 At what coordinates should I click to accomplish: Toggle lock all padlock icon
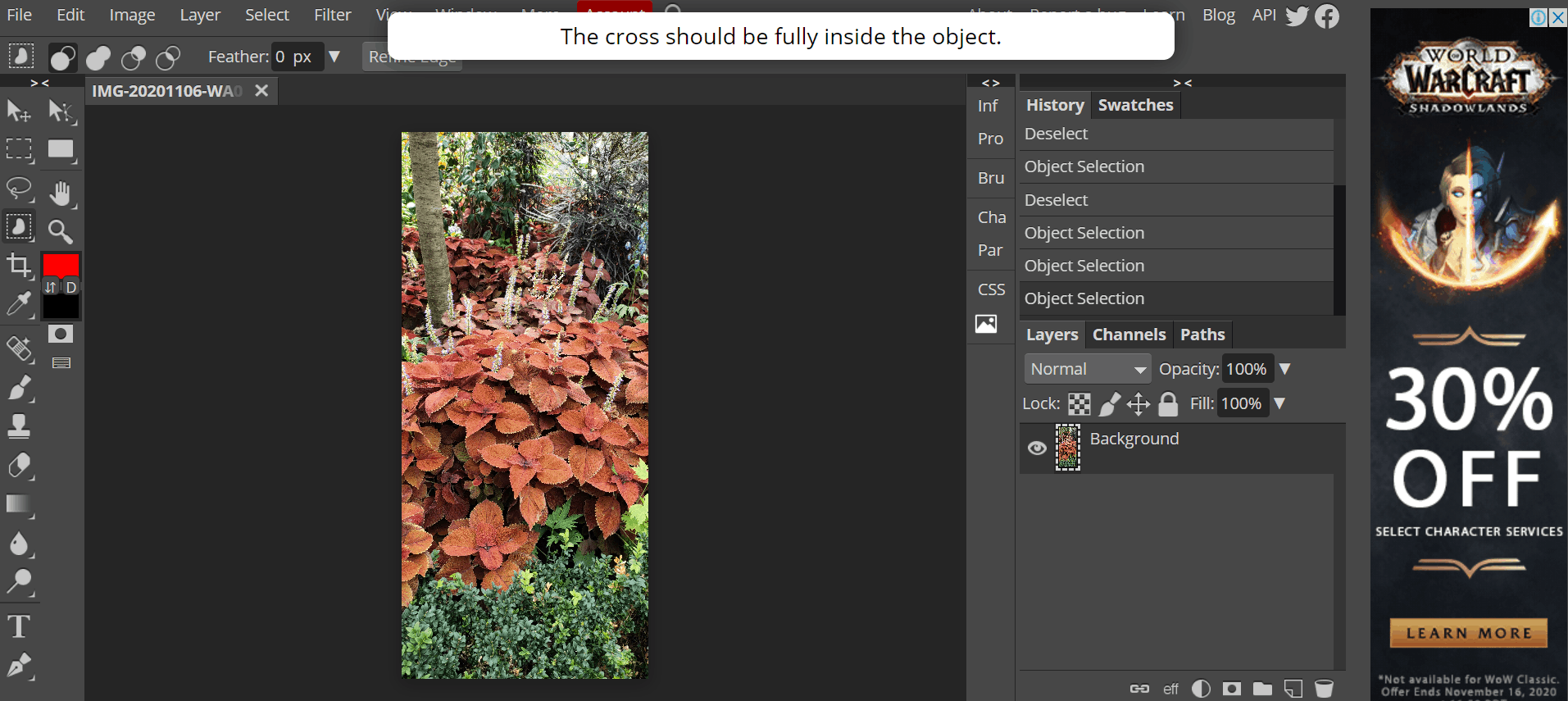click(x=1168, y=403)
